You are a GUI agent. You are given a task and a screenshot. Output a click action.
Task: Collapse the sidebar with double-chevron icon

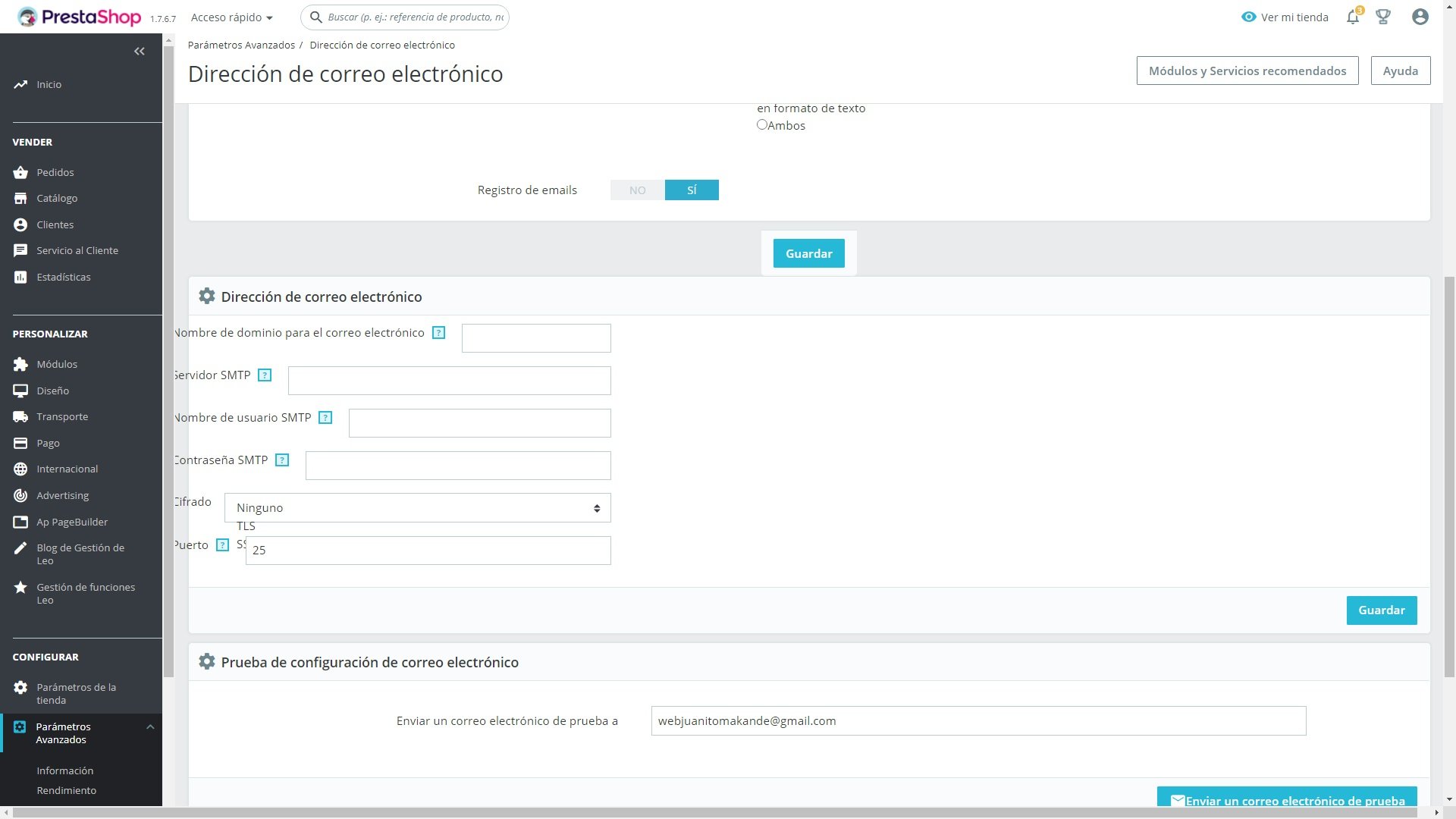click(139, 52)
